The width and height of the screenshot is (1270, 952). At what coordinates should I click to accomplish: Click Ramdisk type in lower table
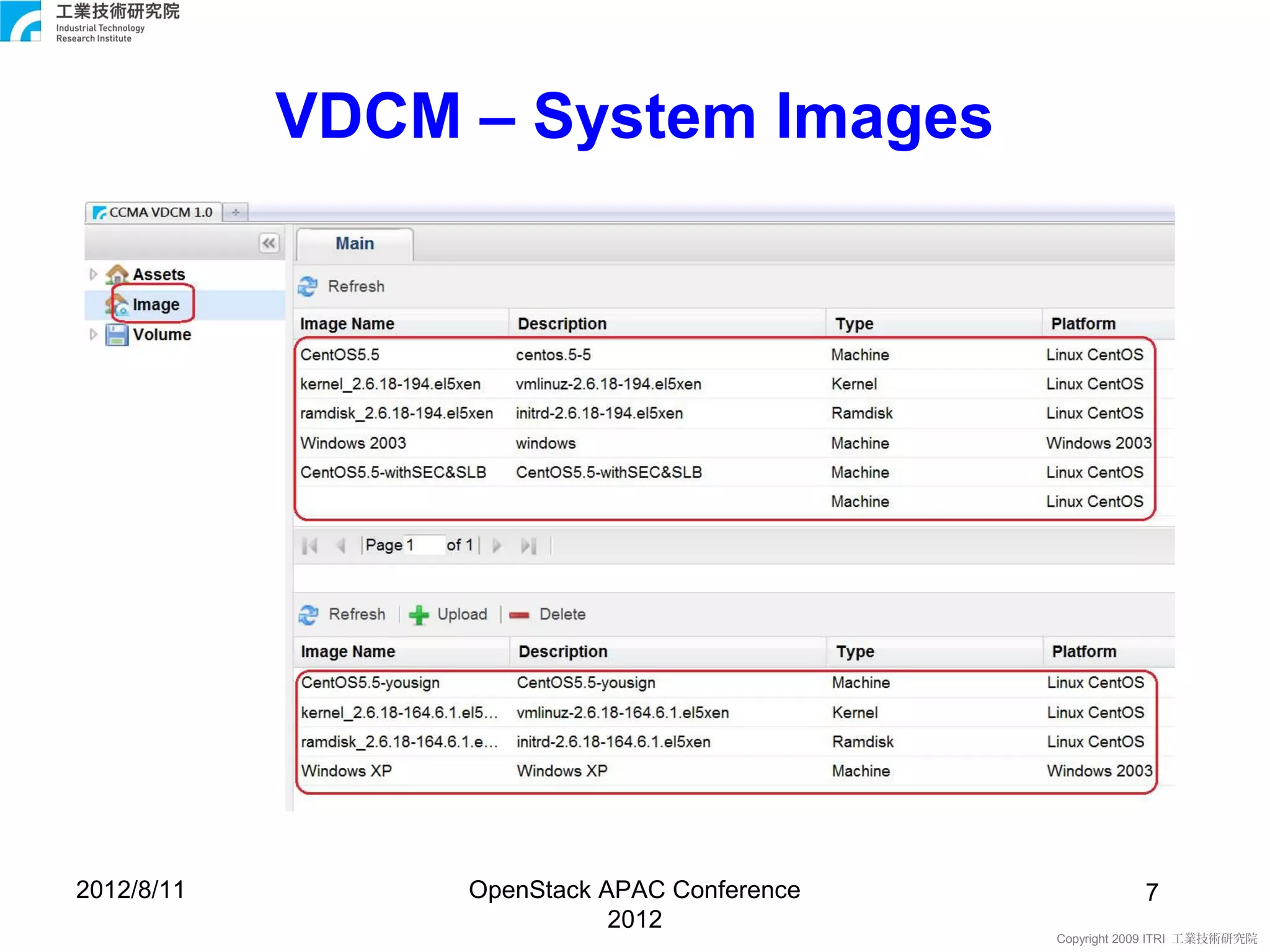863,742
